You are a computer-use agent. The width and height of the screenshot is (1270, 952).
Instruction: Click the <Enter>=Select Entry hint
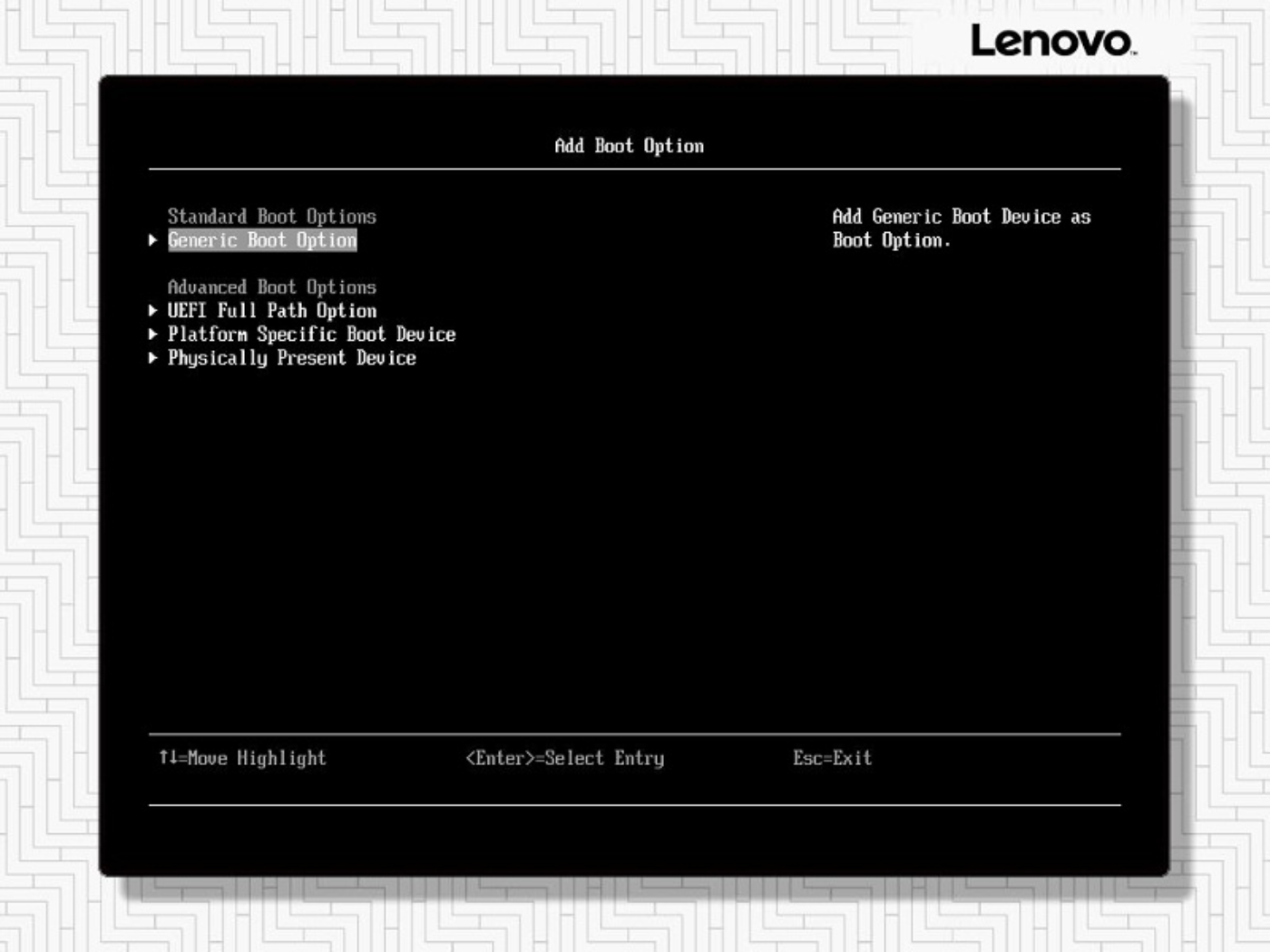tap(565, 758)
